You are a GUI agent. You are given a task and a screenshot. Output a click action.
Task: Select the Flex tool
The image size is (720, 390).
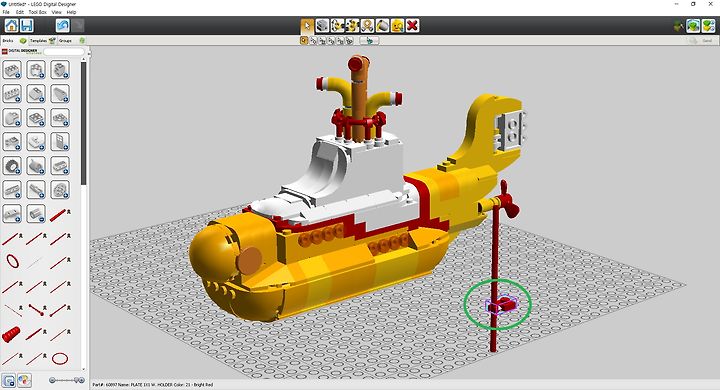pos(367,26)
